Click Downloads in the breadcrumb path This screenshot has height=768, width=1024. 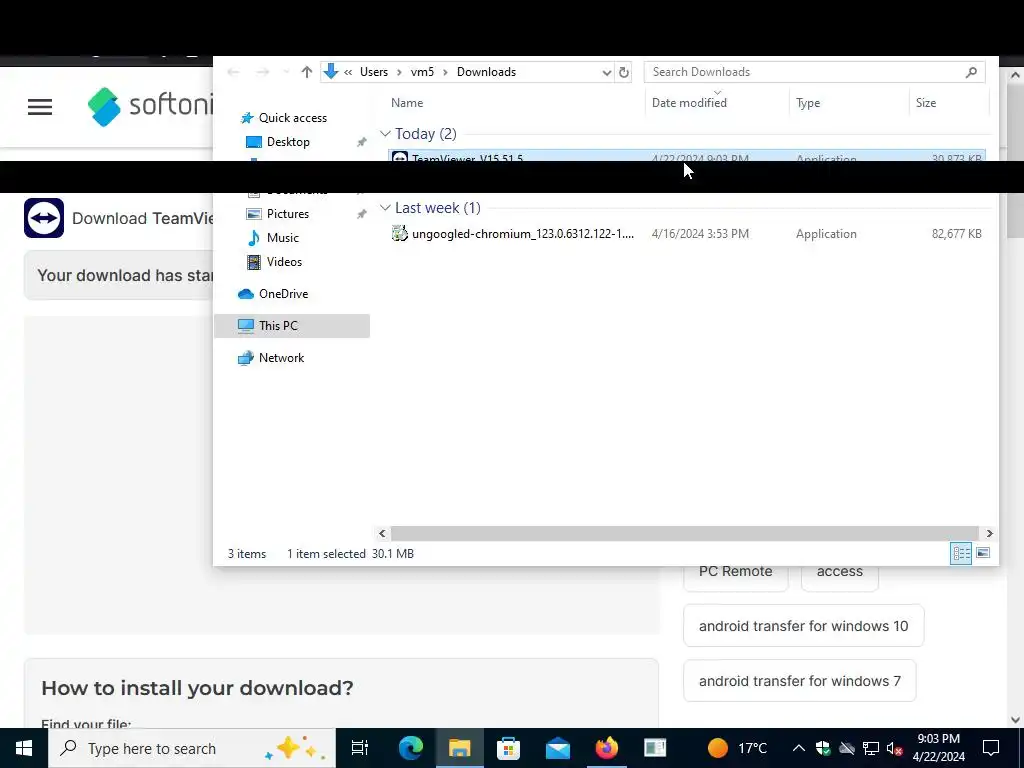486,72
